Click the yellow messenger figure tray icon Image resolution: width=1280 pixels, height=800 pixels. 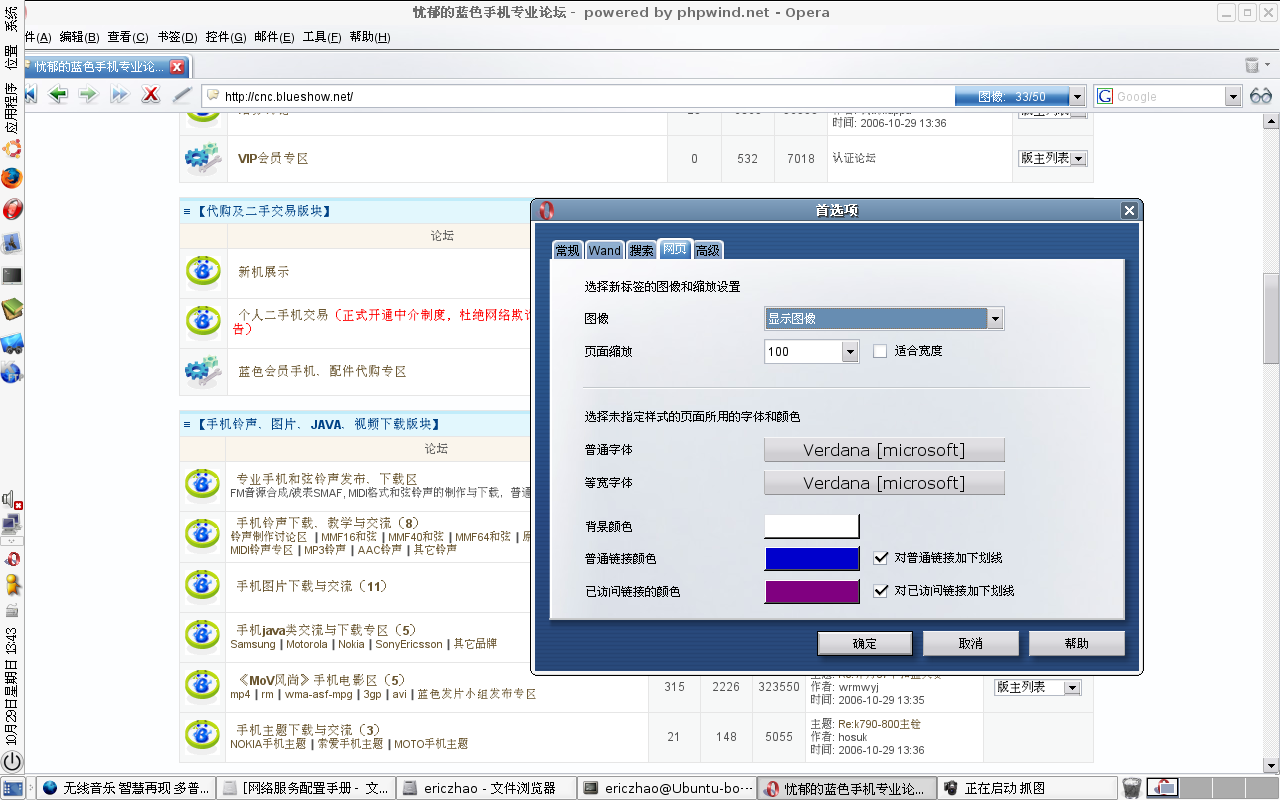click(x=13, y=585)
